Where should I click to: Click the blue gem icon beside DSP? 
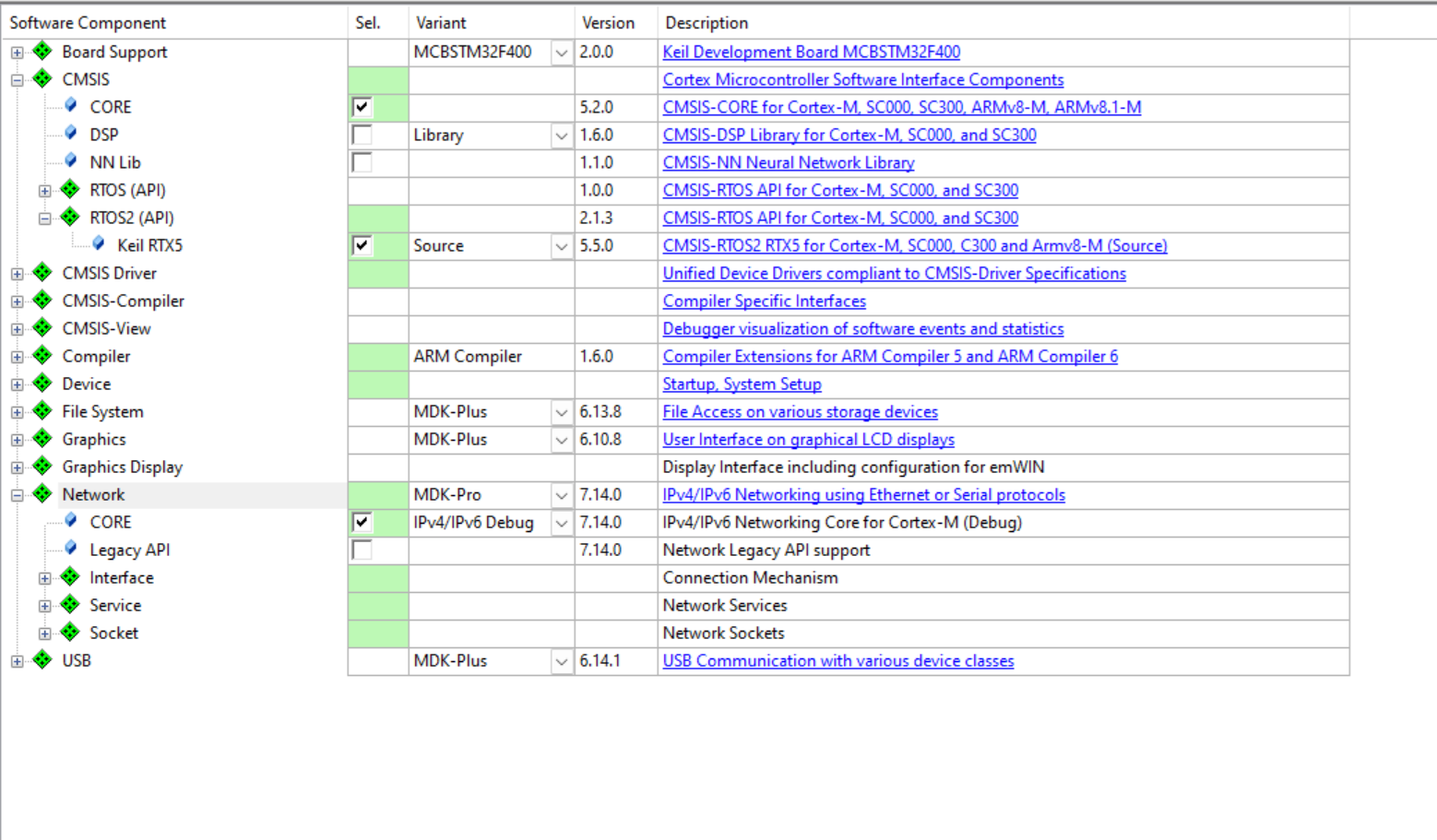(71, 134)
